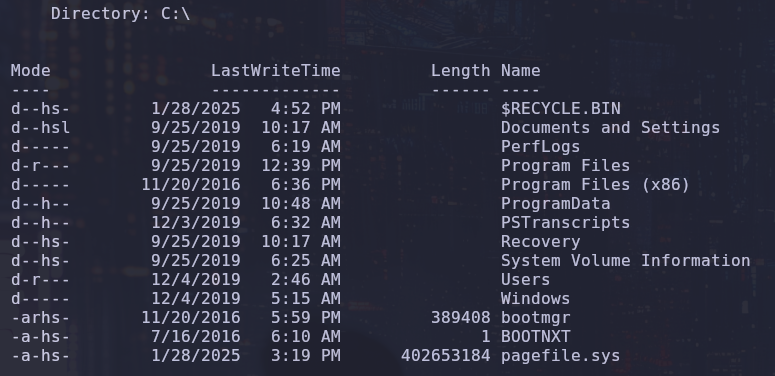Click the Length column header
Viewport: 775px width, 376px height.
pos(461,71)
